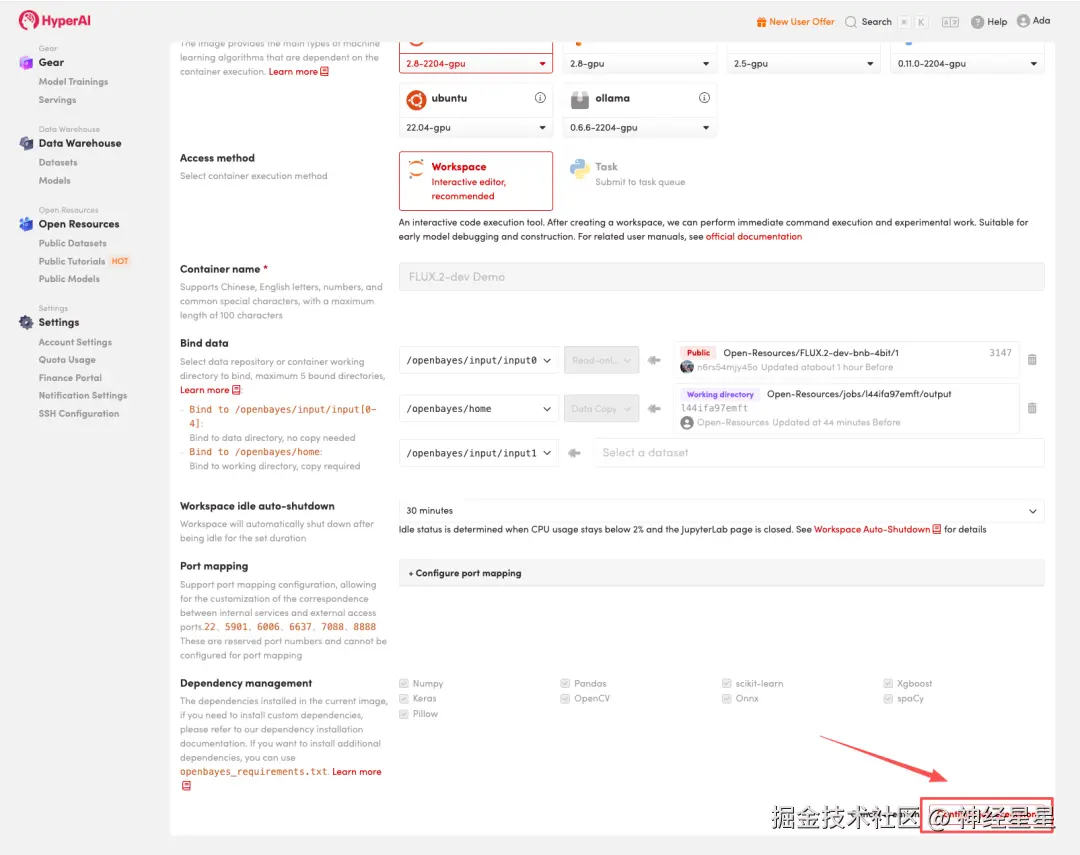Open the 30 minutes idle shutdown dropdown
Image resolution: width=1080 pixels, height=855 pixels.
(x=721, y=511)
